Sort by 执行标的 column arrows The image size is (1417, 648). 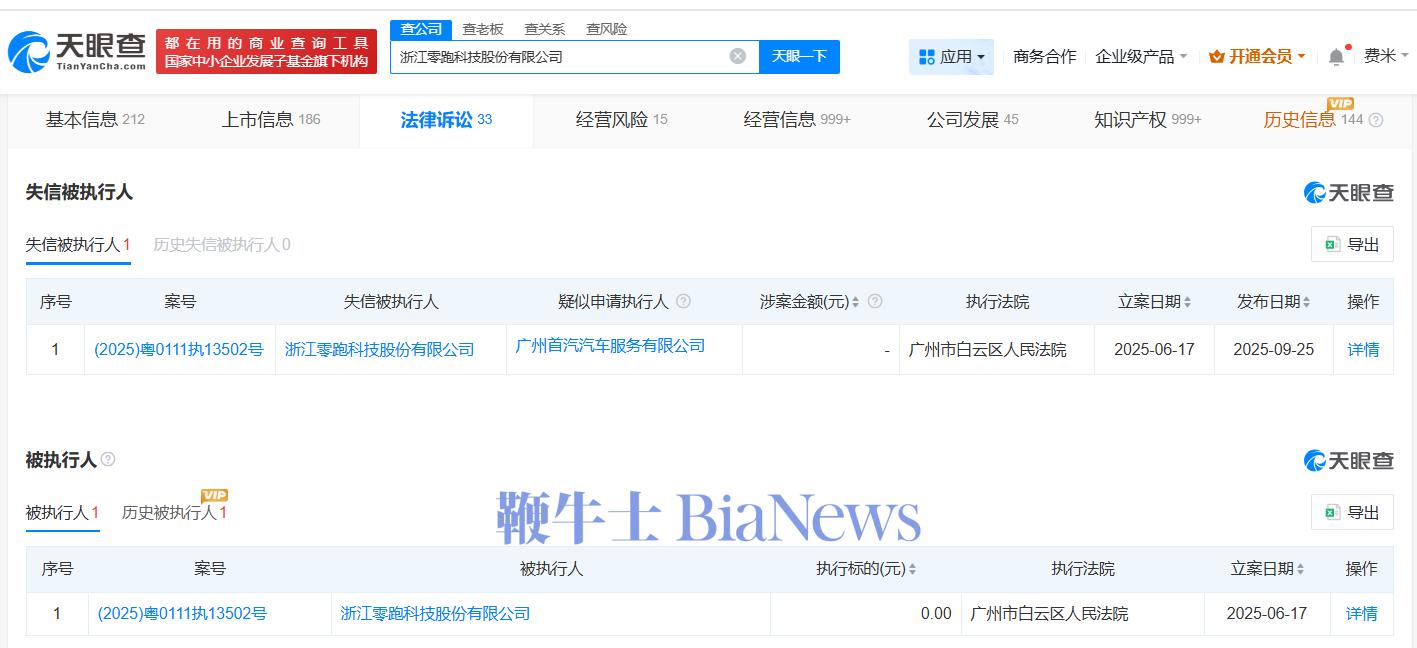coord(912,569)
